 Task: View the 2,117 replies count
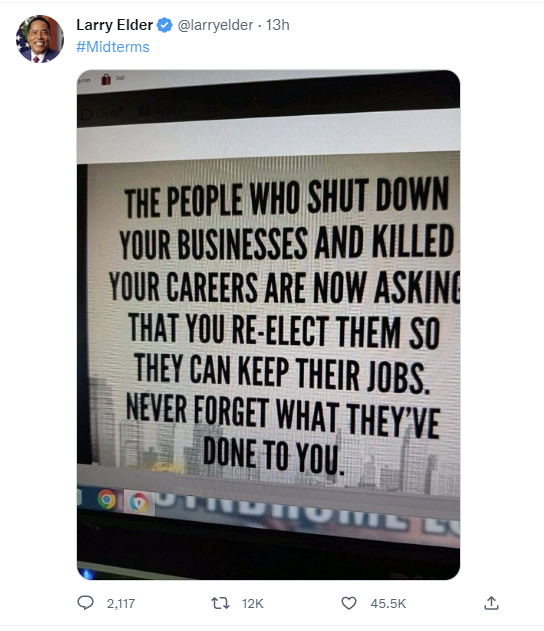121,603
